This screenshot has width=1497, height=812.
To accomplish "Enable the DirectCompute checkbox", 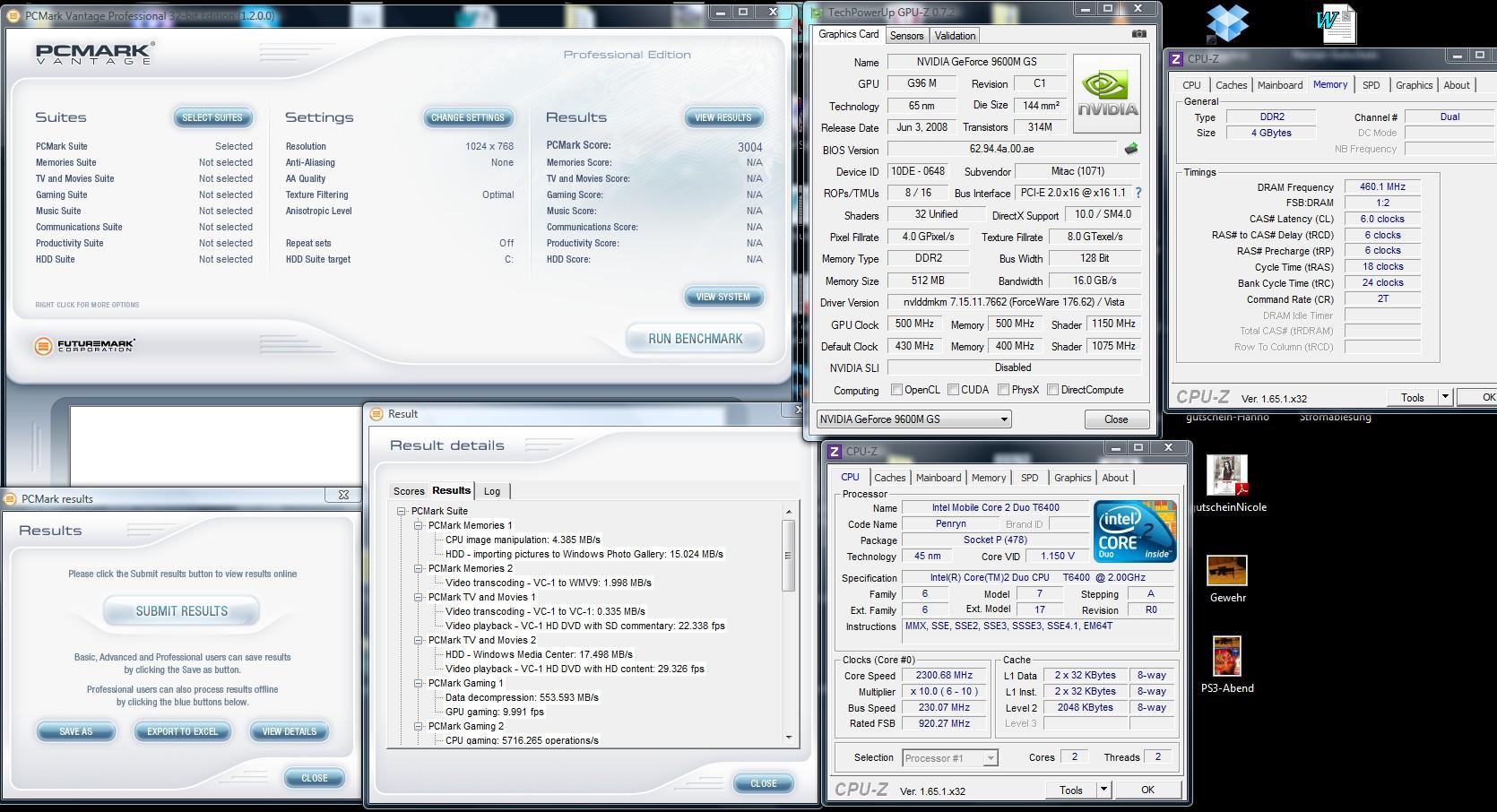I will (x=1053, y=390).
